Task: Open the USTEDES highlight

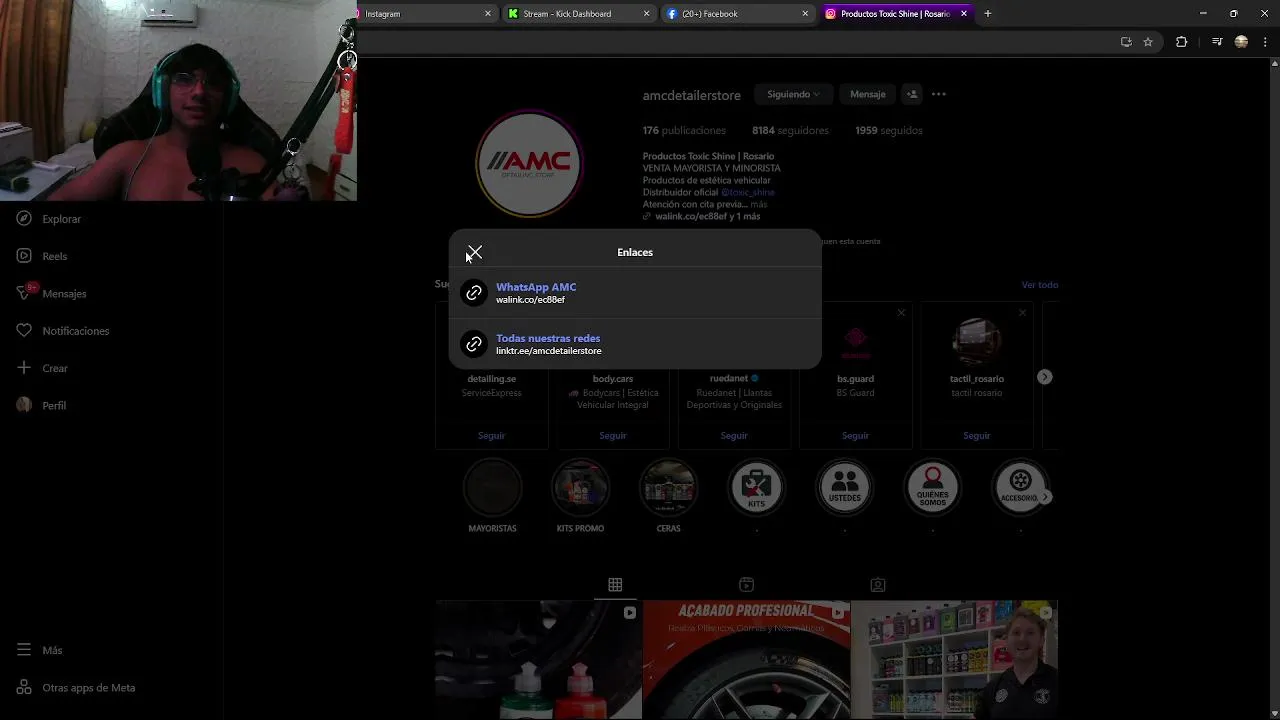Action: [x=844, y=487]
